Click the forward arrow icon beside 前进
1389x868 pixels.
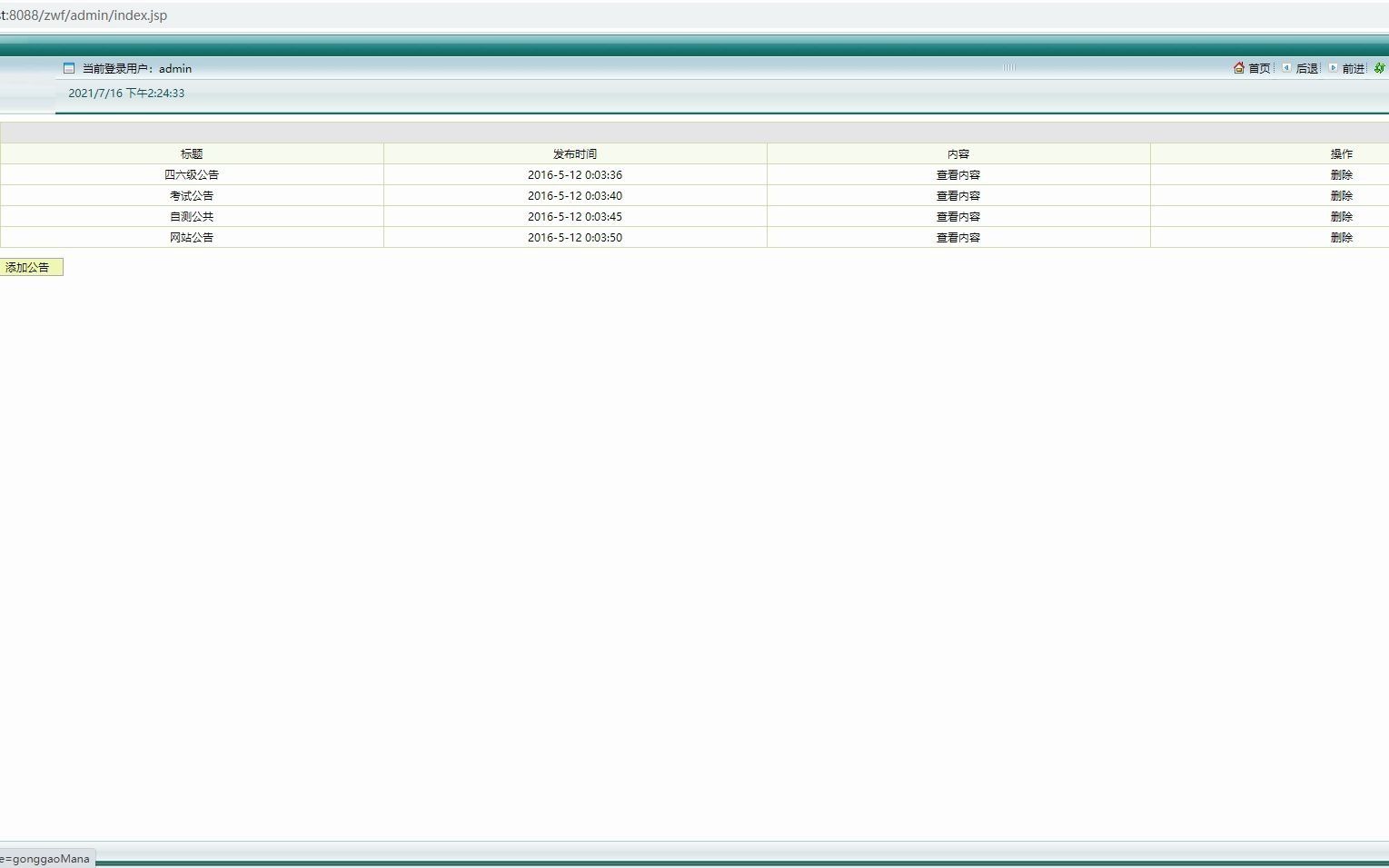[x=1332, y=67]
